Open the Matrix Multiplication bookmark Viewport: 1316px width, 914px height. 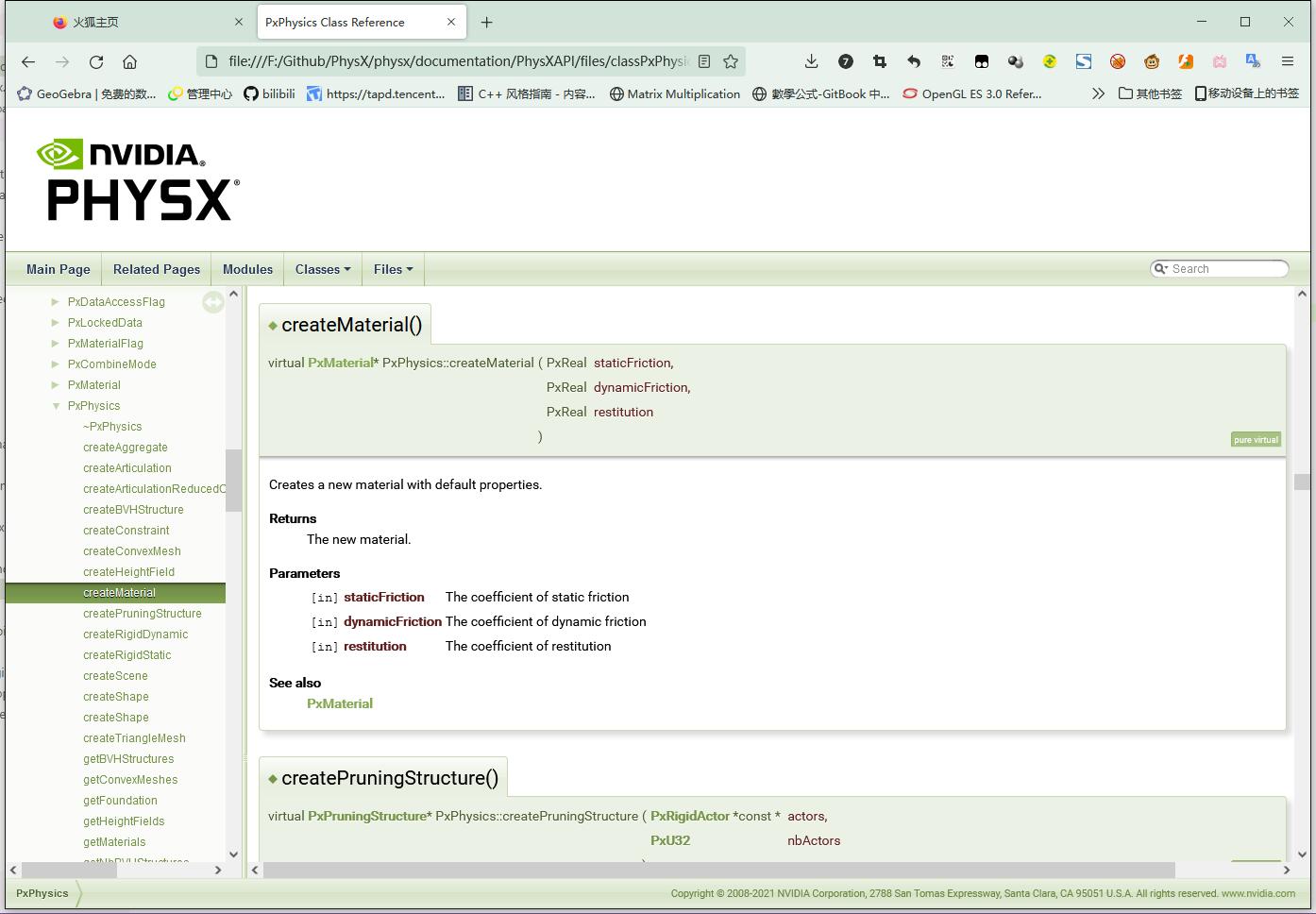(x=675, y=93)
